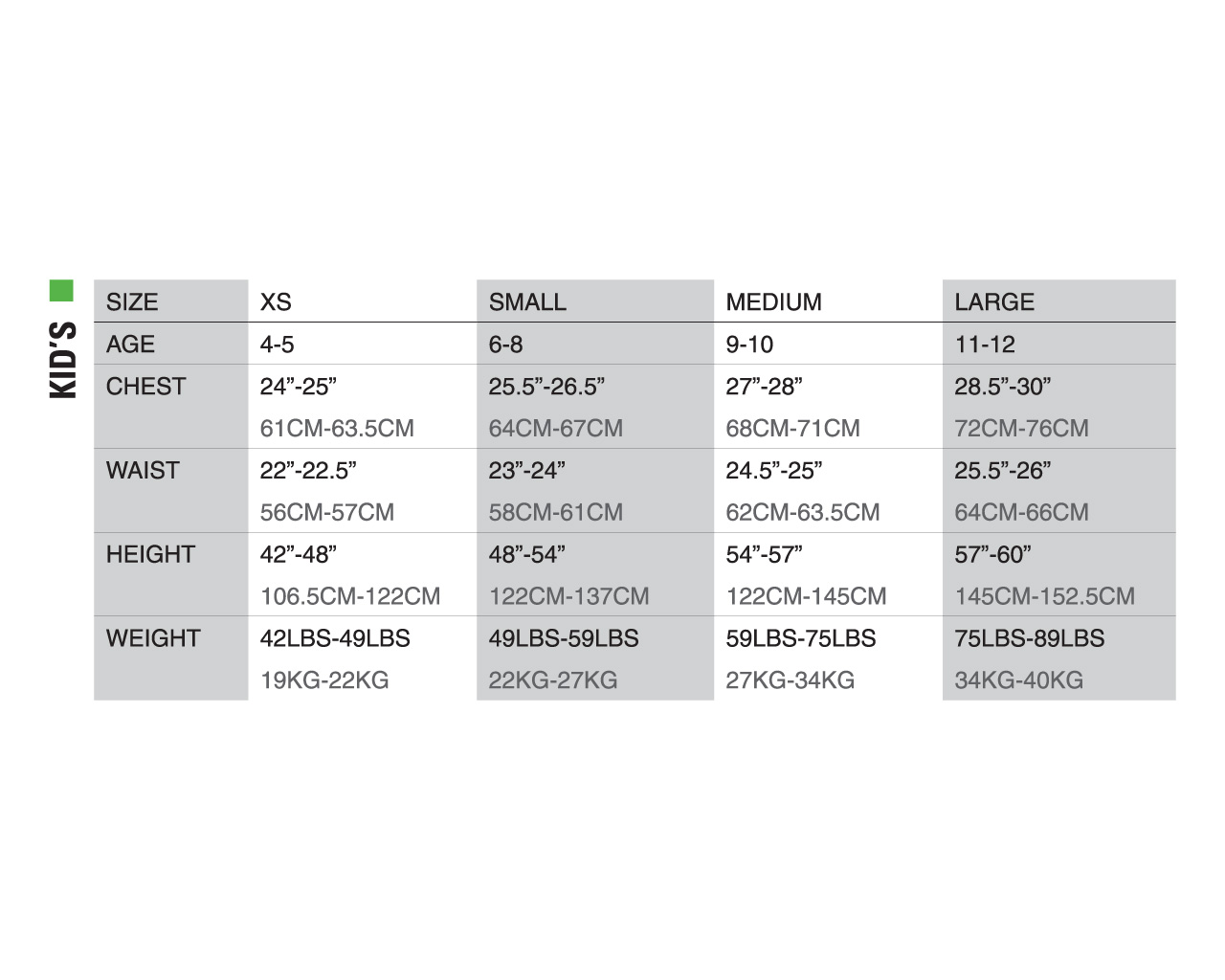Select the XS size column header
The width and height of the screenshot is (1225, 980).
click(x=276, y=301)
